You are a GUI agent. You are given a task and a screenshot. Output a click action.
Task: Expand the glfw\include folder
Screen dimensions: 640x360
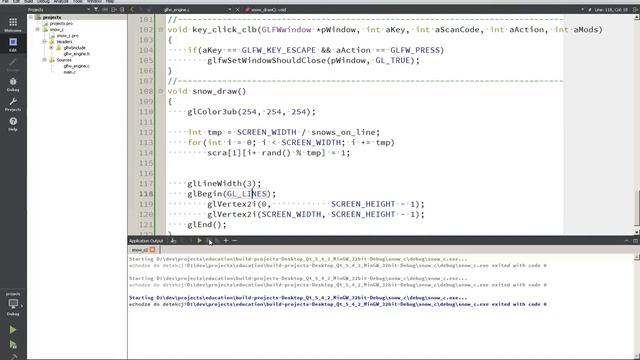[51, 48]
